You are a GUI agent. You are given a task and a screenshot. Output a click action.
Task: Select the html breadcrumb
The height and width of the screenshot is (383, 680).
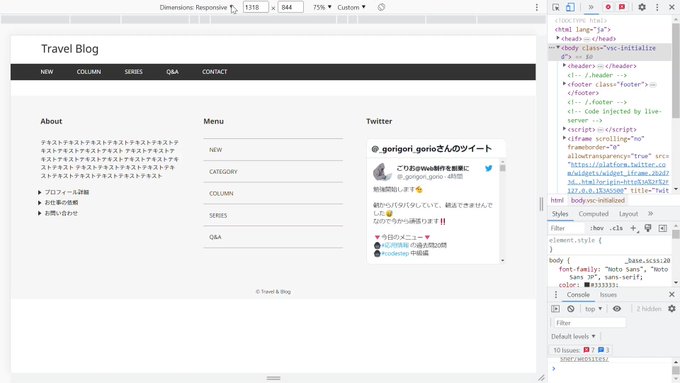click(x=557, y=200)
